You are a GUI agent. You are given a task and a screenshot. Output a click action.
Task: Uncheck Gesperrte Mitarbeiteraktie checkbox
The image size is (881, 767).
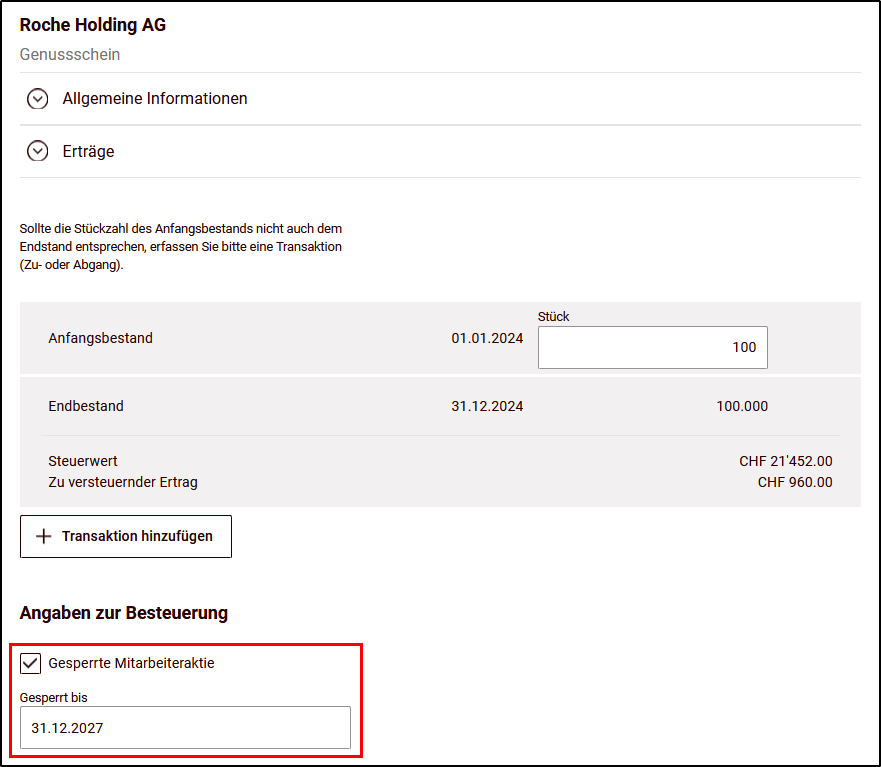pyautogui.click(x=30, y=663)
